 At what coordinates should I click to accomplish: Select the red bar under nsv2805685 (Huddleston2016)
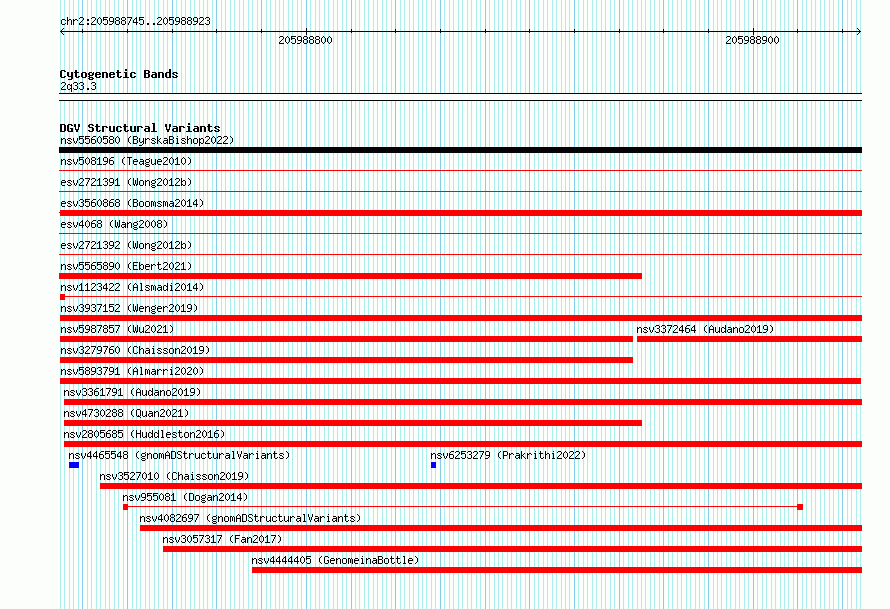(x=463, y=444)
